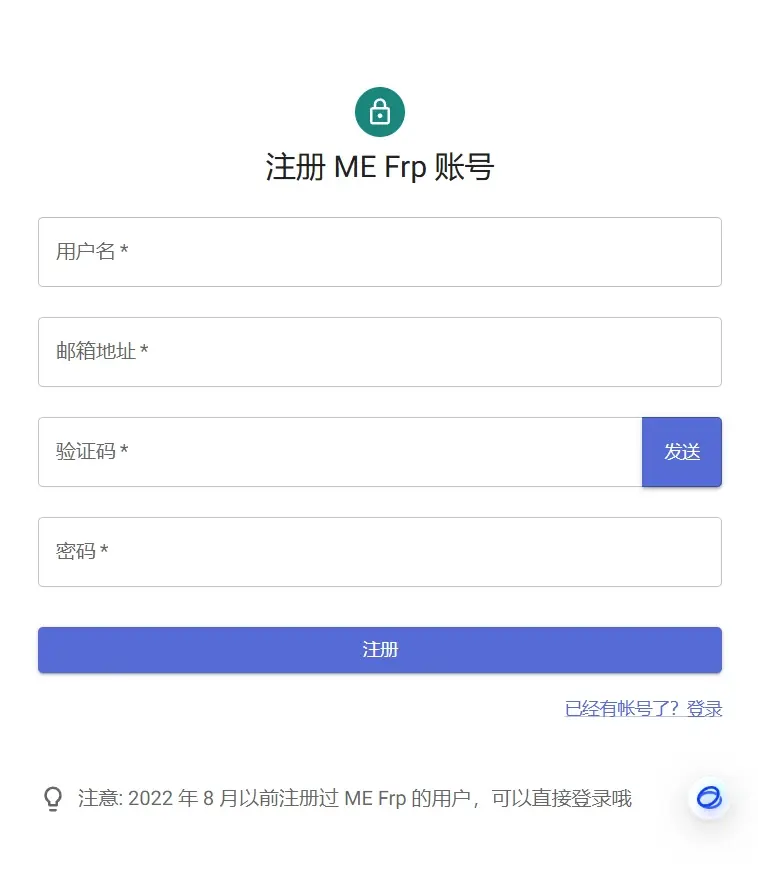
Task: Click the 注册 ME Frp 账号 heading
Action: [x=379, y=167]
